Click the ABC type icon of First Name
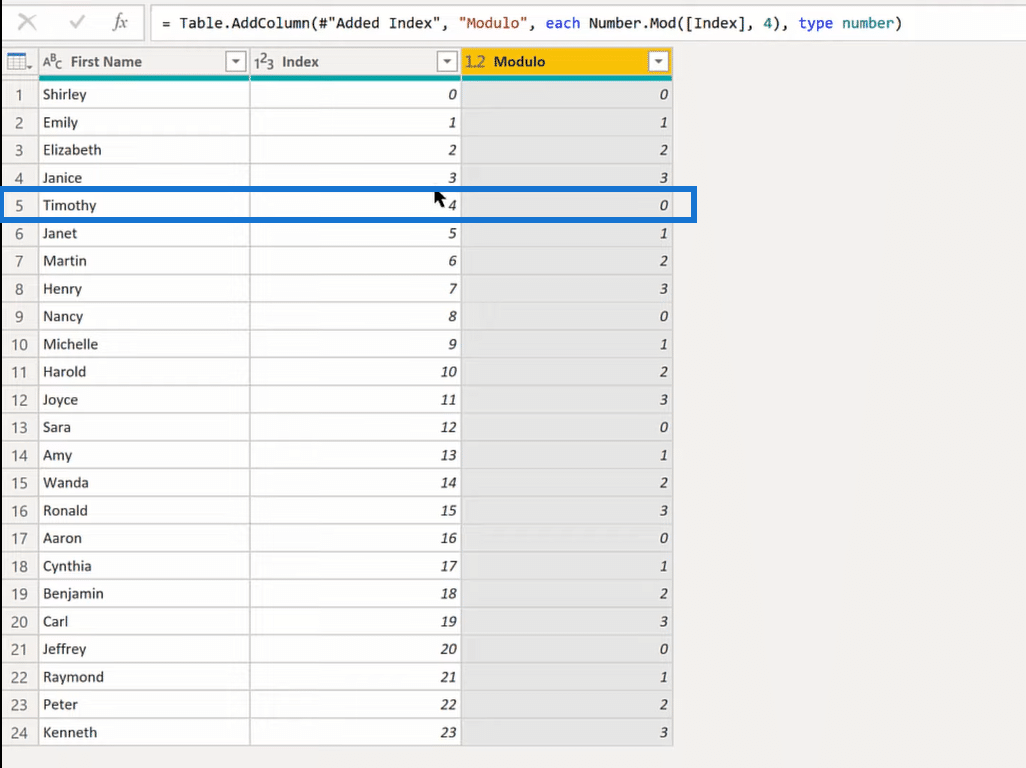This screenshot has width=1026, height=768. coord(52,61)
